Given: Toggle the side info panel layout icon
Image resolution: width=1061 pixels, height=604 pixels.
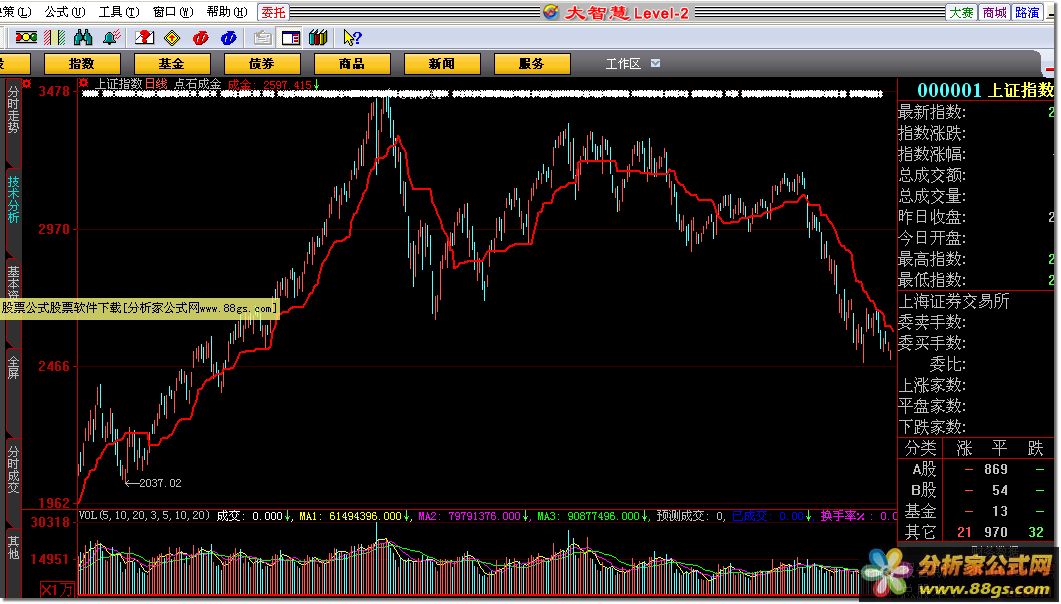Looking at the screenshot, I should [290, 38].
